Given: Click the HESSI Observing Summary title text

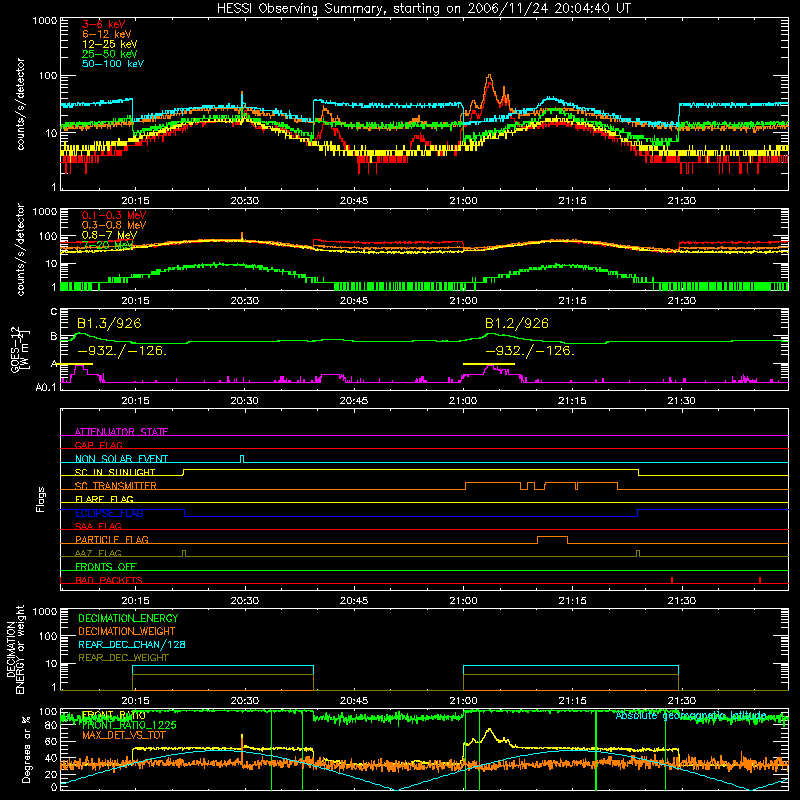Looking at the screenshot, I should 423,8.
